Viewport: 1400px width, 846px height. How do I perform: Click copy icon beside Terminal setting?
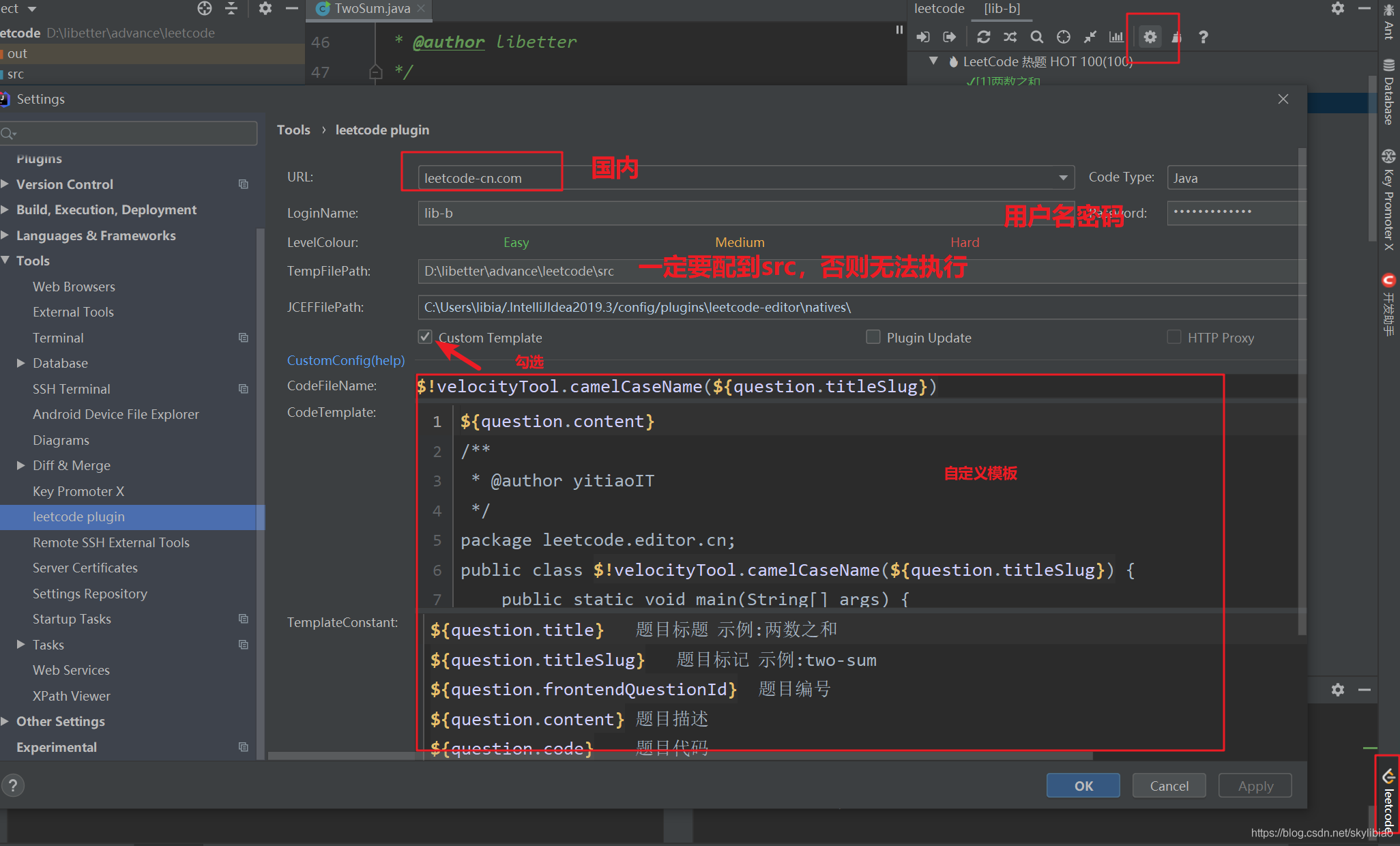coord(244,338)
